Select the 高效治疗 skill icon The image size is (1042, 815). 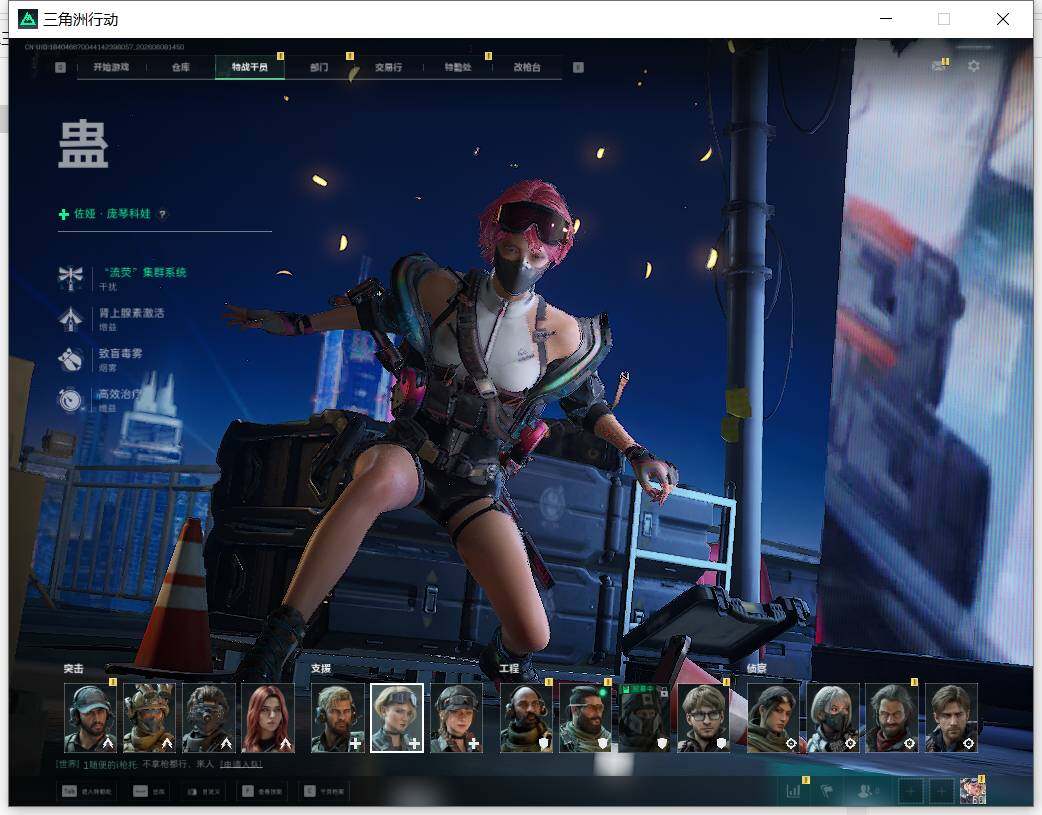point(70,400)
